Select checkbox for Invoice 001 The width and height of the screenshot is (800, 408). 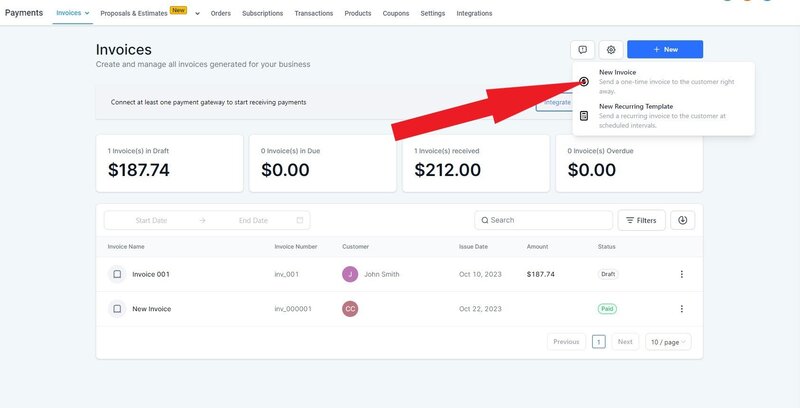[x=117, y=274]
